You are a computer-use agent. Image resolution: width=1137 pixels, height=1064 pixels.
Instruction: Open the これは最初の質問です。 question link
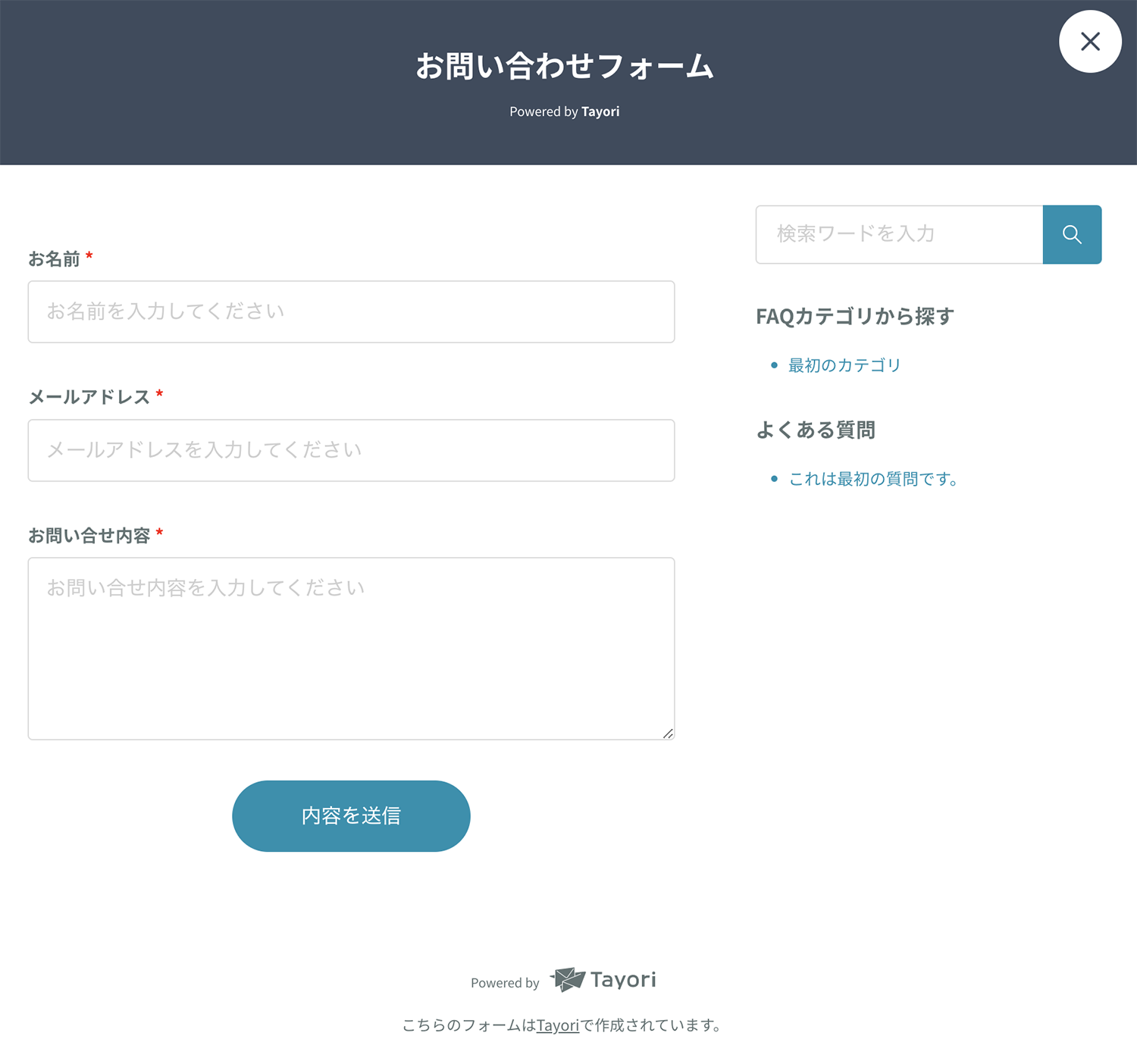[873, 479]
